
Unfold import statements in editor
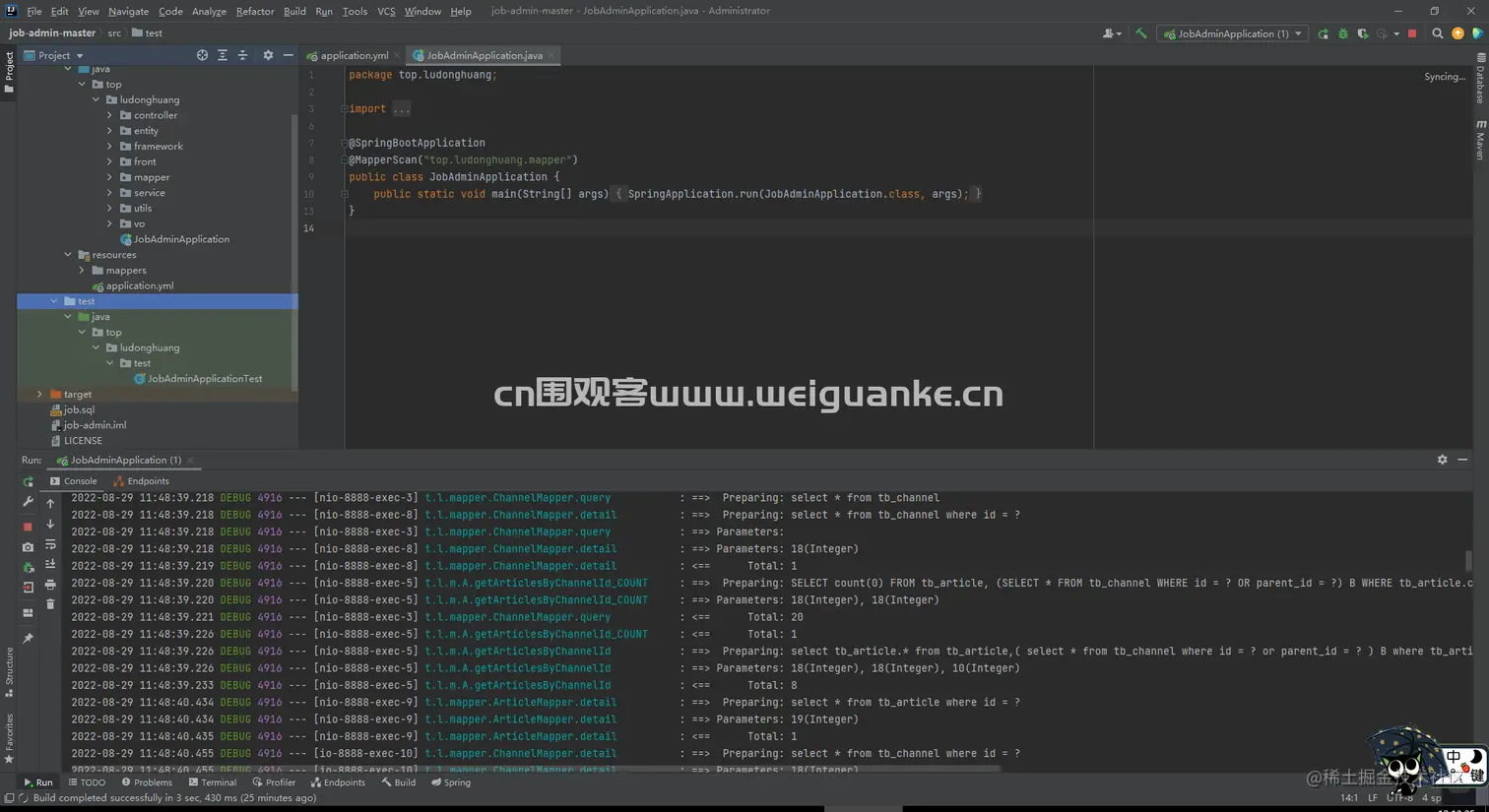(x=345, y=109)
